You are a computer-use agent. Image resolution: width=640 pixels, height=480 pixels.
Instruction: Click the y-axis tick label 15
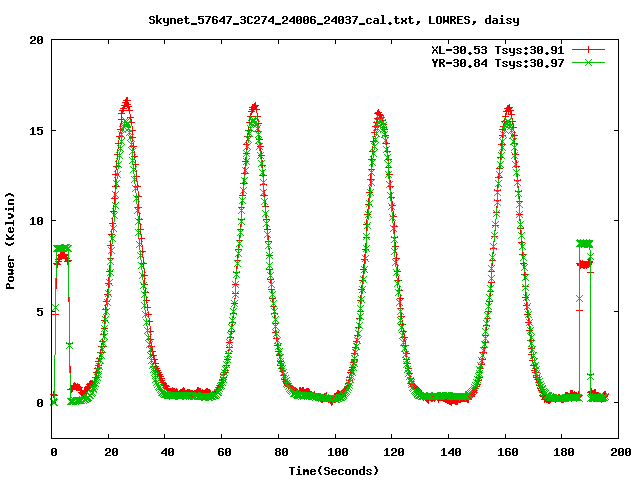[x=36, y=131]
